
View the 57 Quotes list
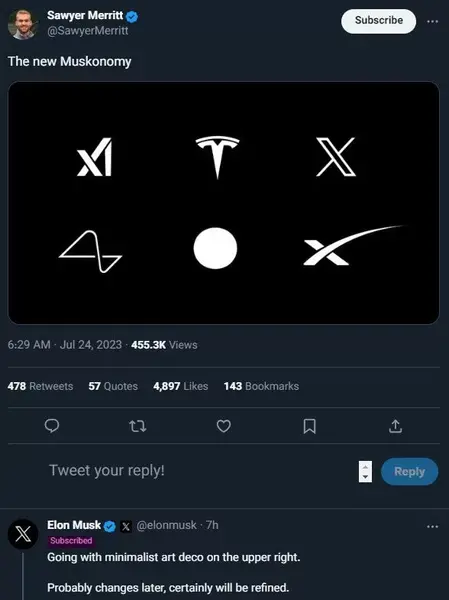pos(113,386)
